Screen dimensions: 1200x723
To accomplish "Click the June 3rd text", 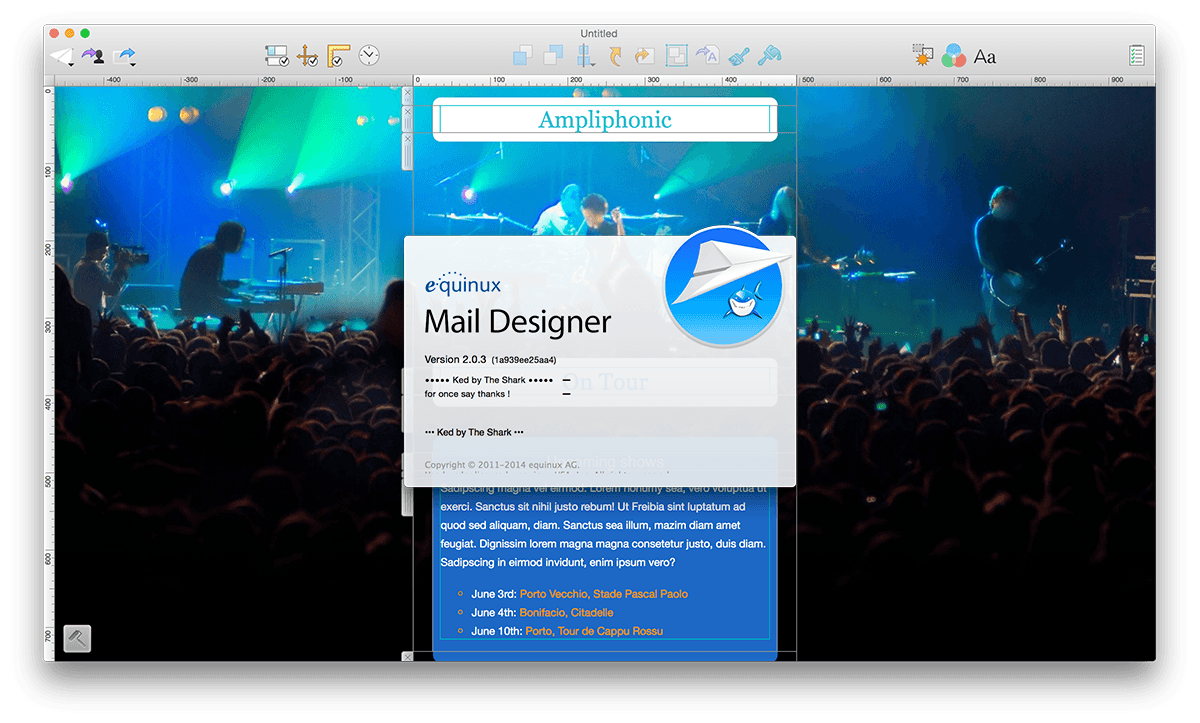I will click(x=493, y=594).
